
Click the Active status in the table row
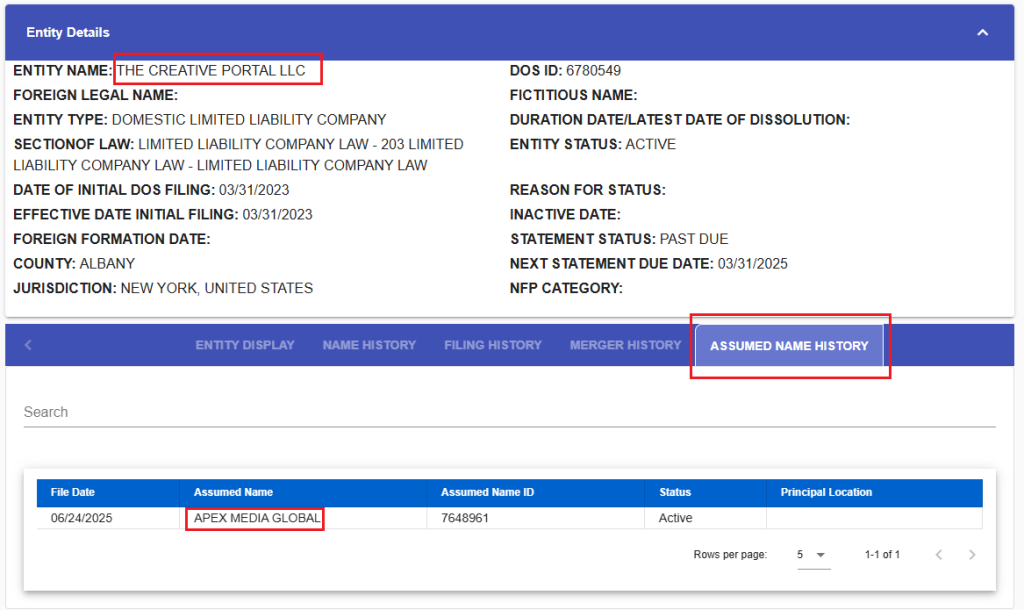coord(675,518)
